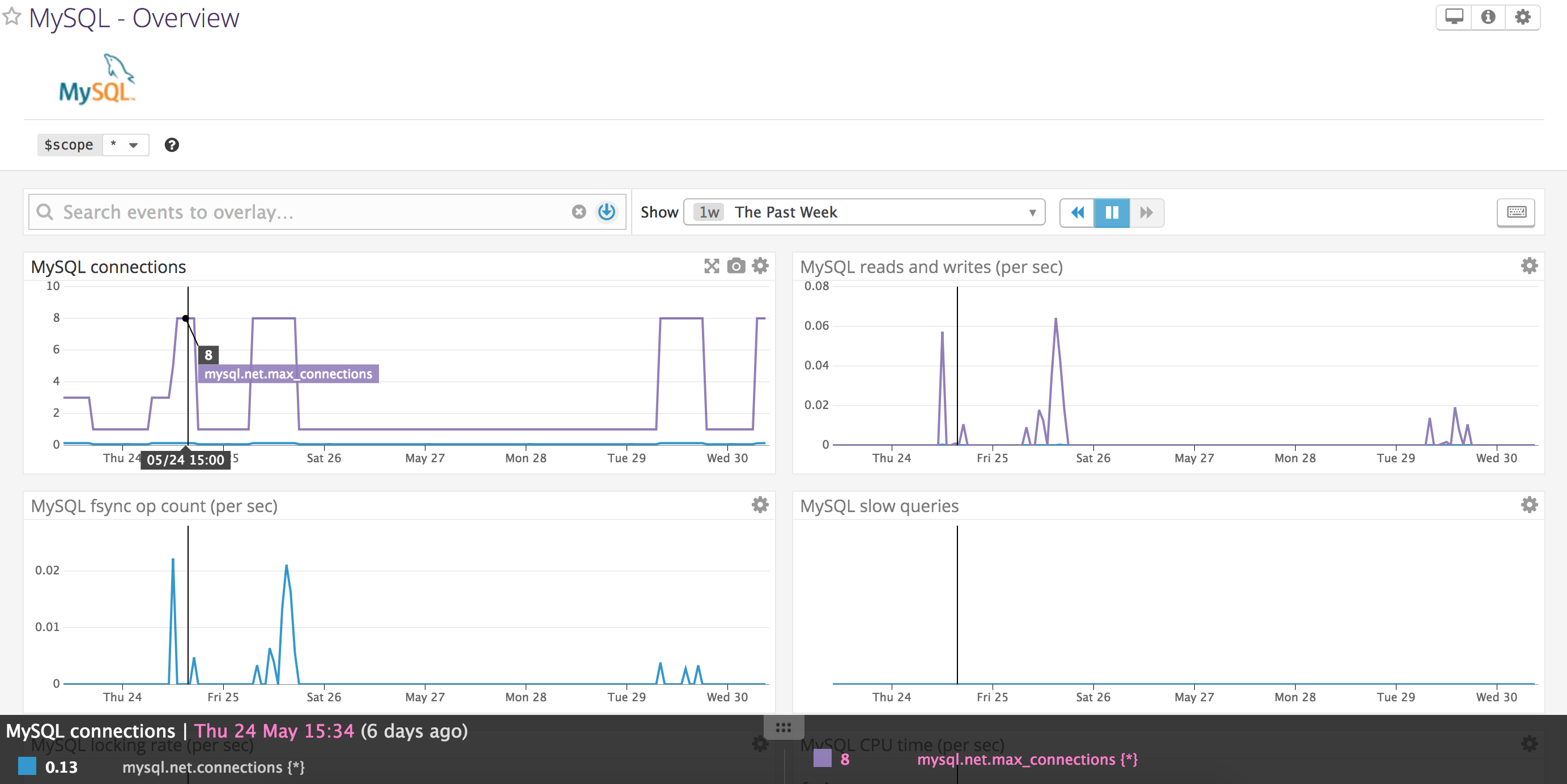The width and height of the screenshot is (1567, 784).
Task: Clear the events overlay search field
Action: 578,212
